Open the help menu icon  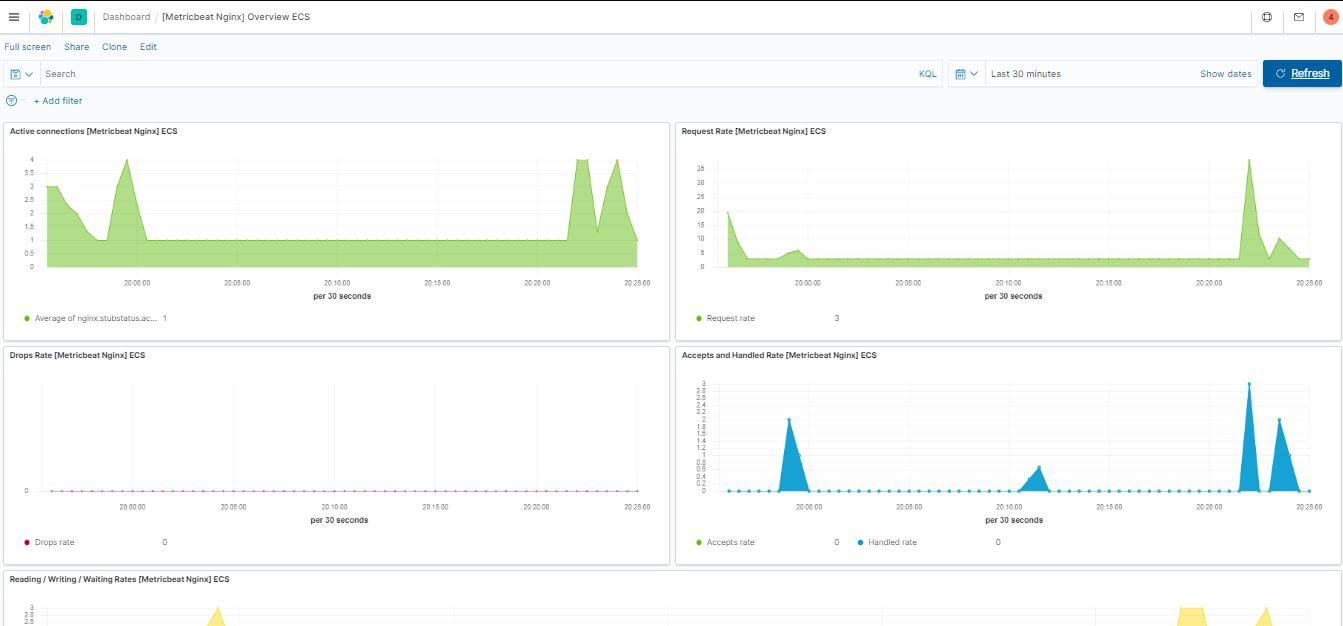coord(1267,17)
